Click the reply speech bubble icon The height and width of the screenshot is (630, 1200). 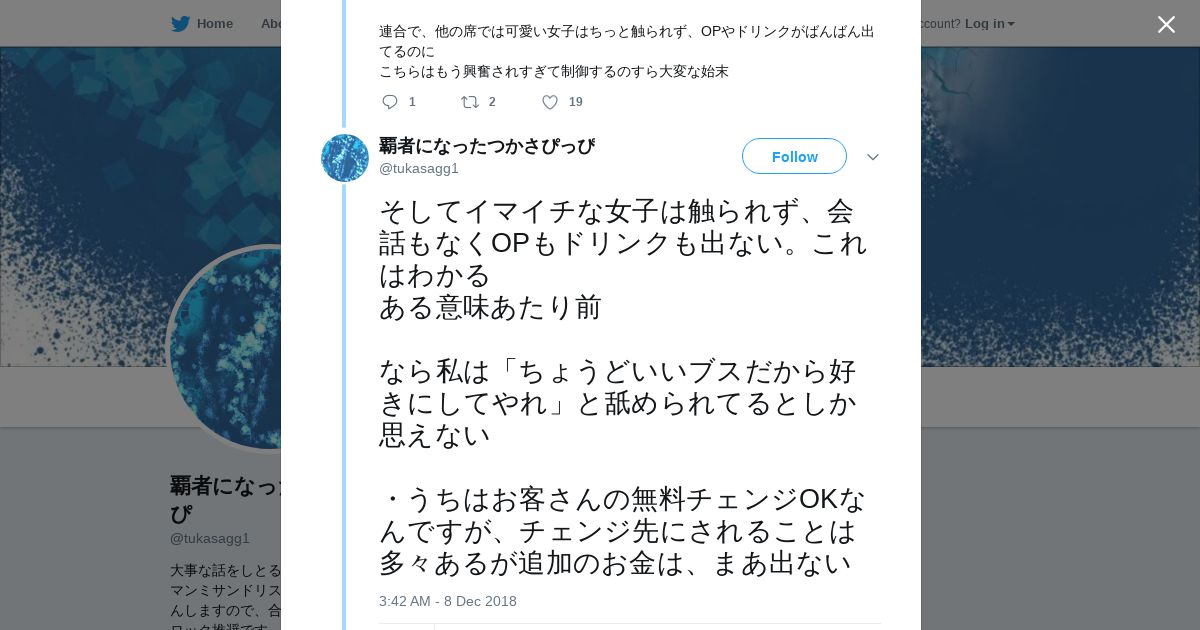pyautogui.click(x=390, y=102)
